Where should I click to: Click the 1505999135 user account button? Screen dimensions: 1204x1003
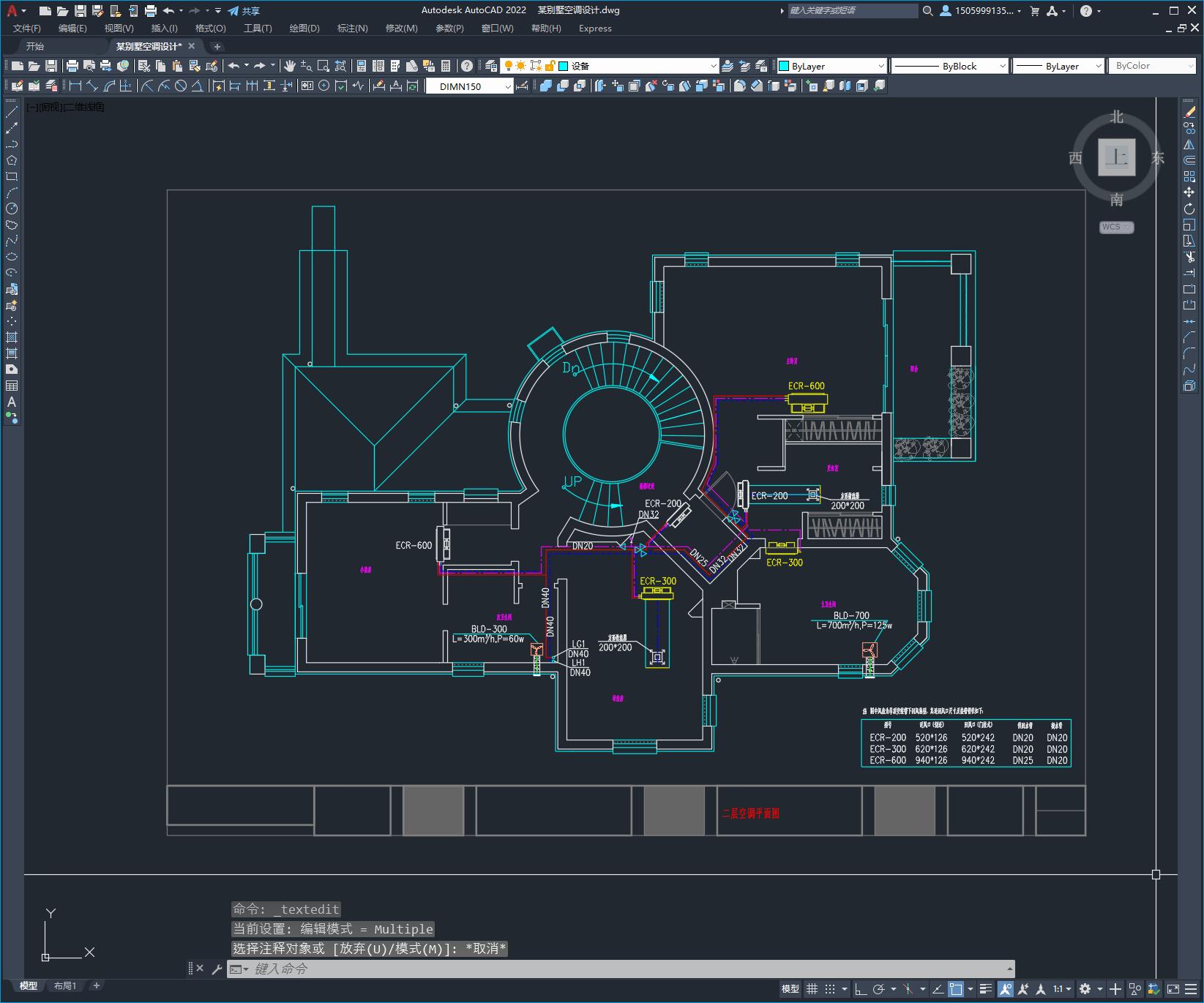click(980, 11)
